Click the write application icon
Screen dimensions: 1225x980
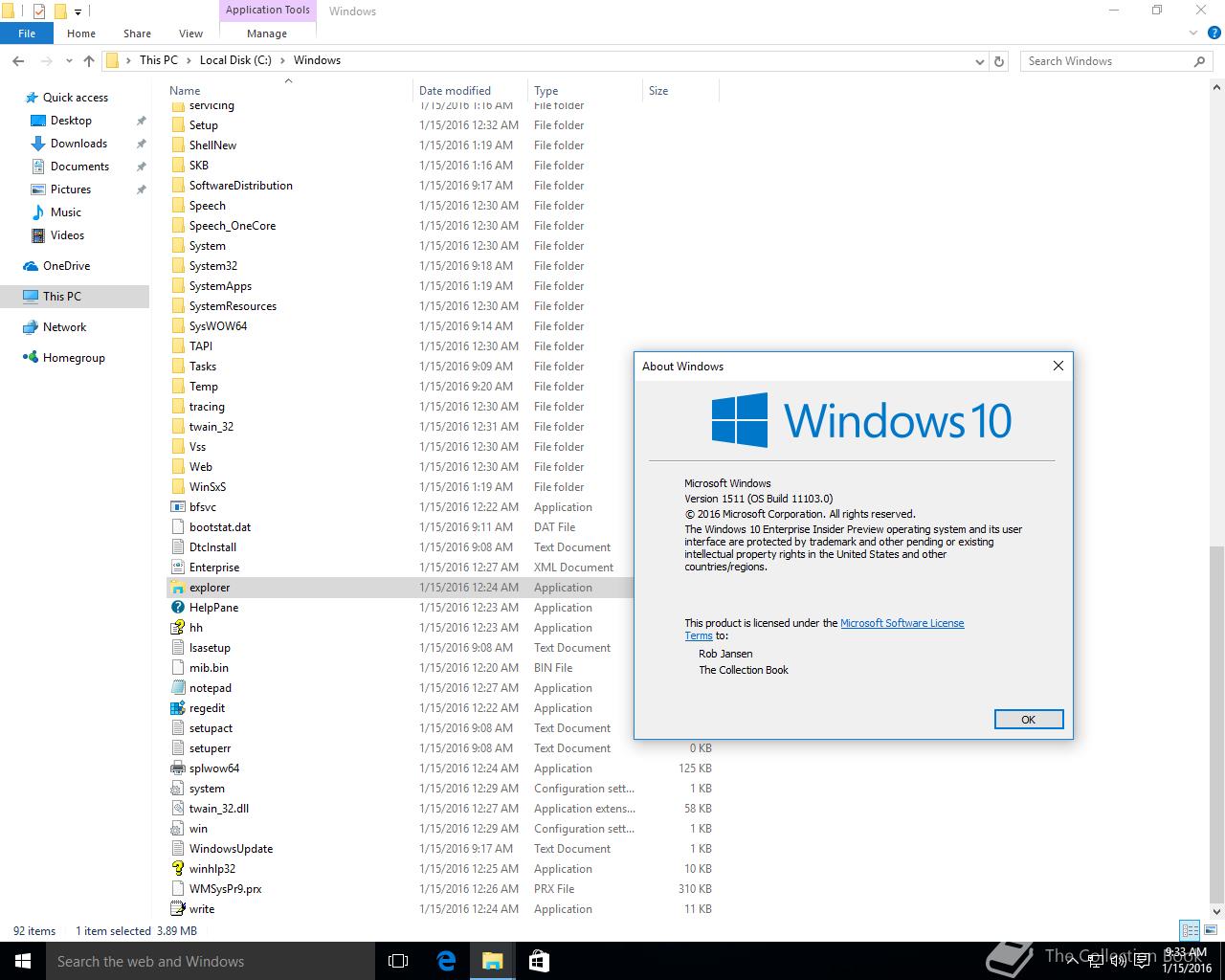pos(177,909)
